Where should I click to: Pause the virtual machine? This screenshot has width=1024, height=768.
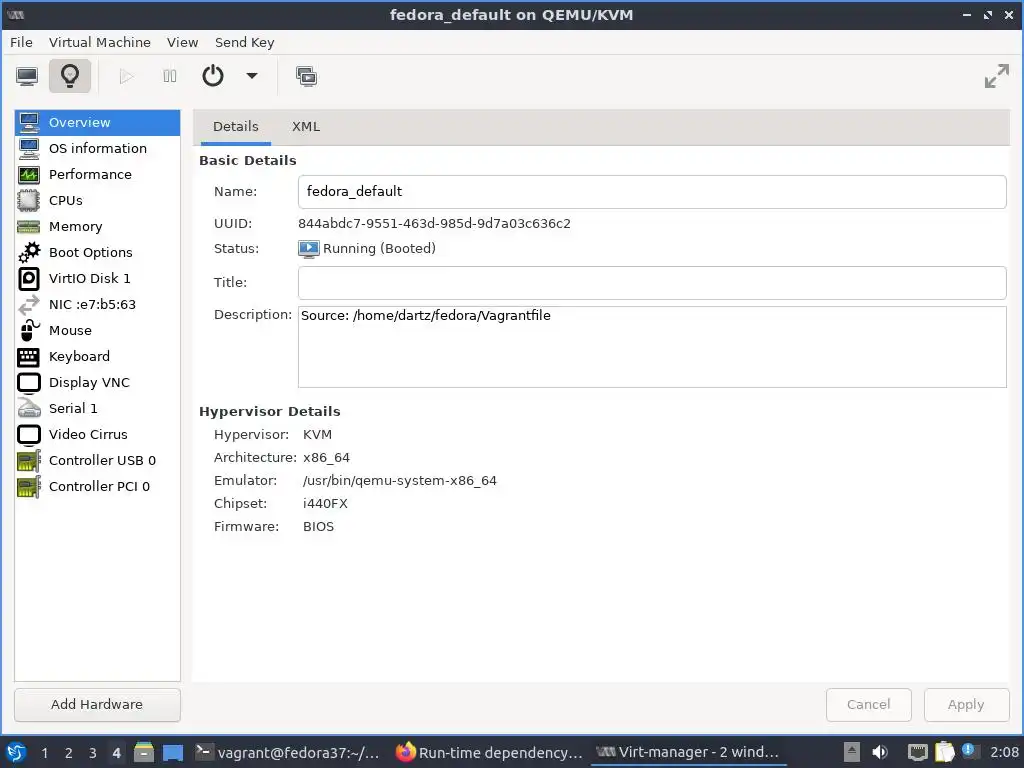[170, 76]
